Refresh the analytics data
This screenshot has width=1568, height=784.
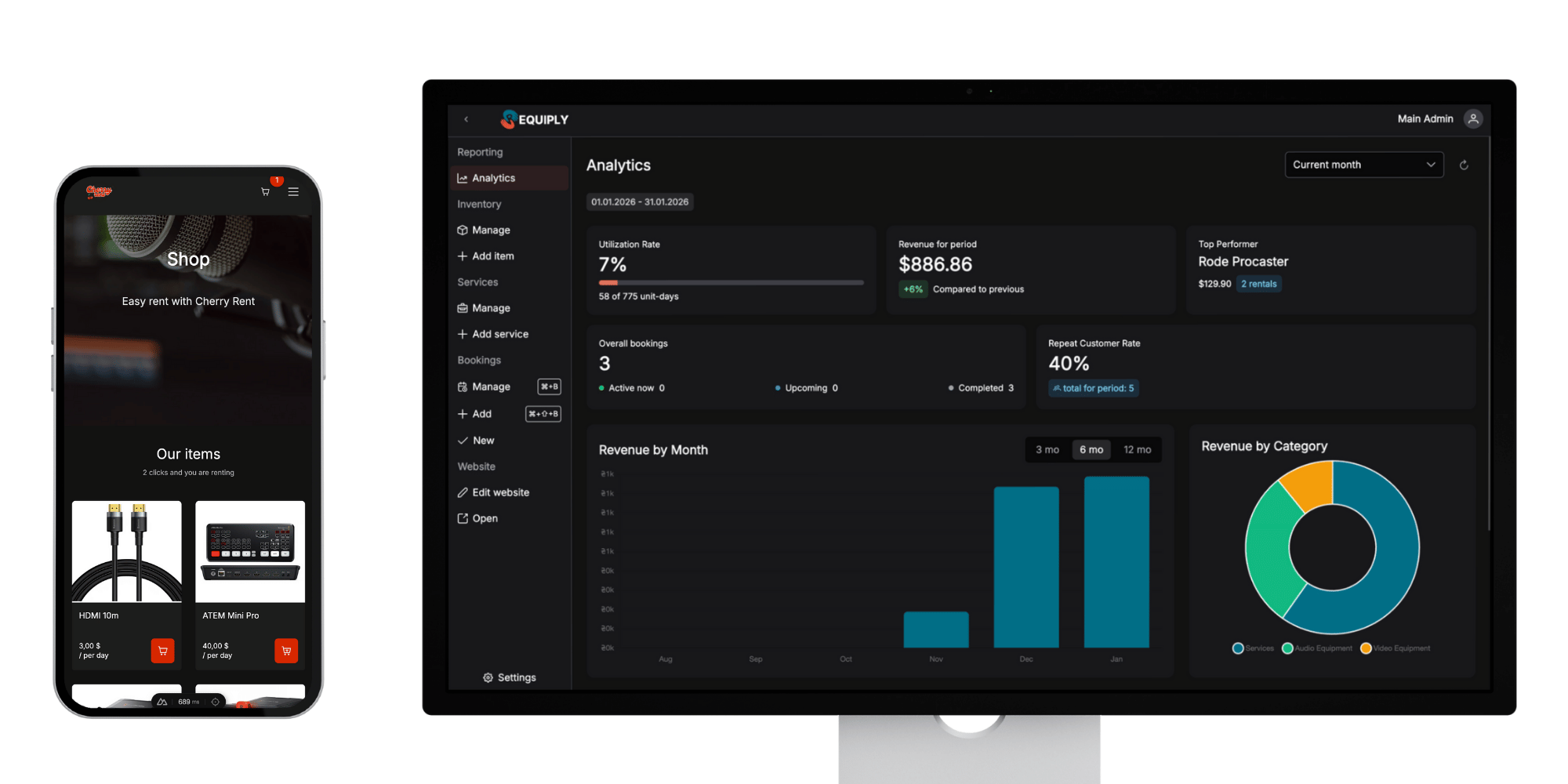tap(1465, 165)
